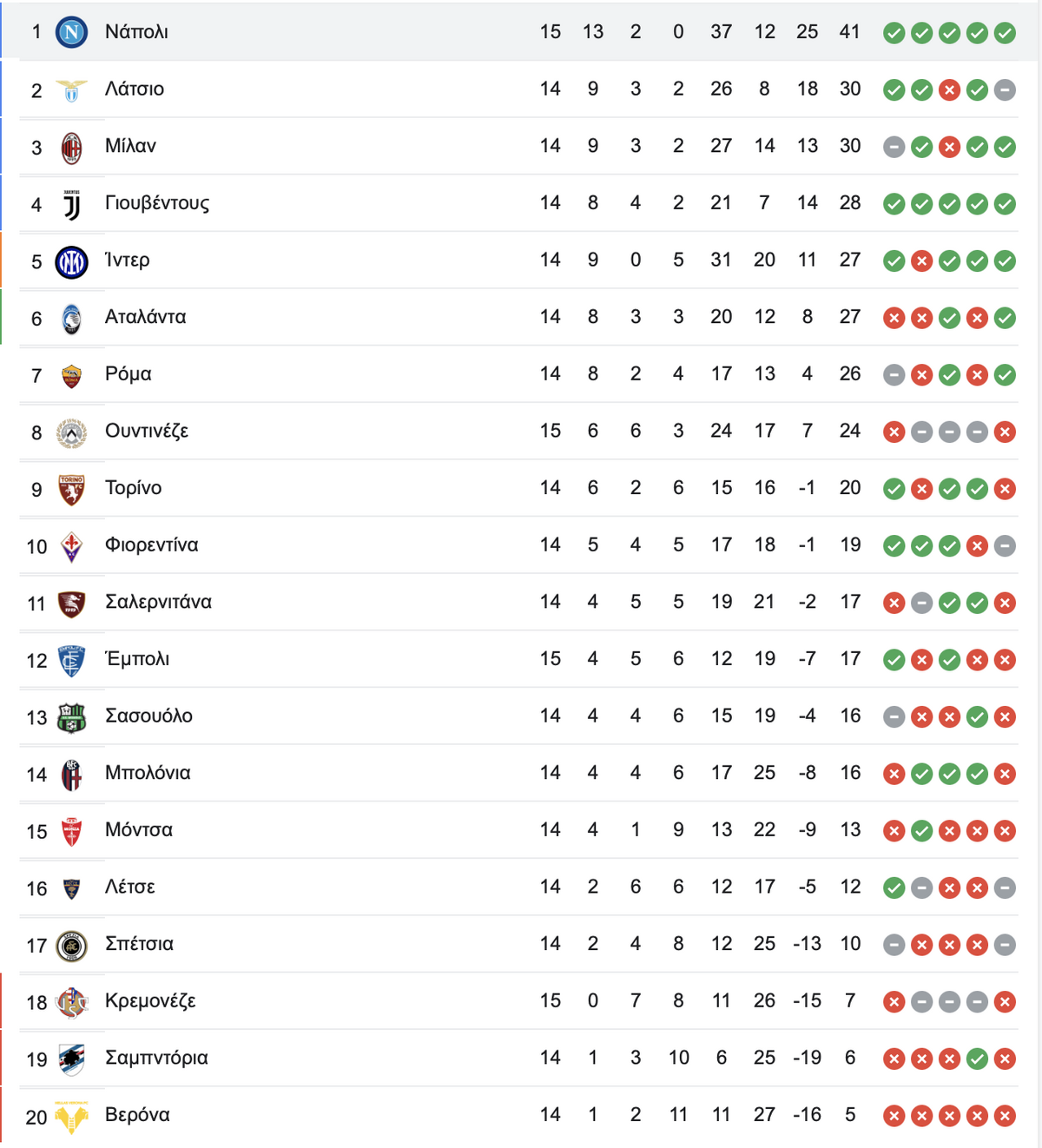
Task: Click the Sassuolo green crest
Action: click(71, 717)
